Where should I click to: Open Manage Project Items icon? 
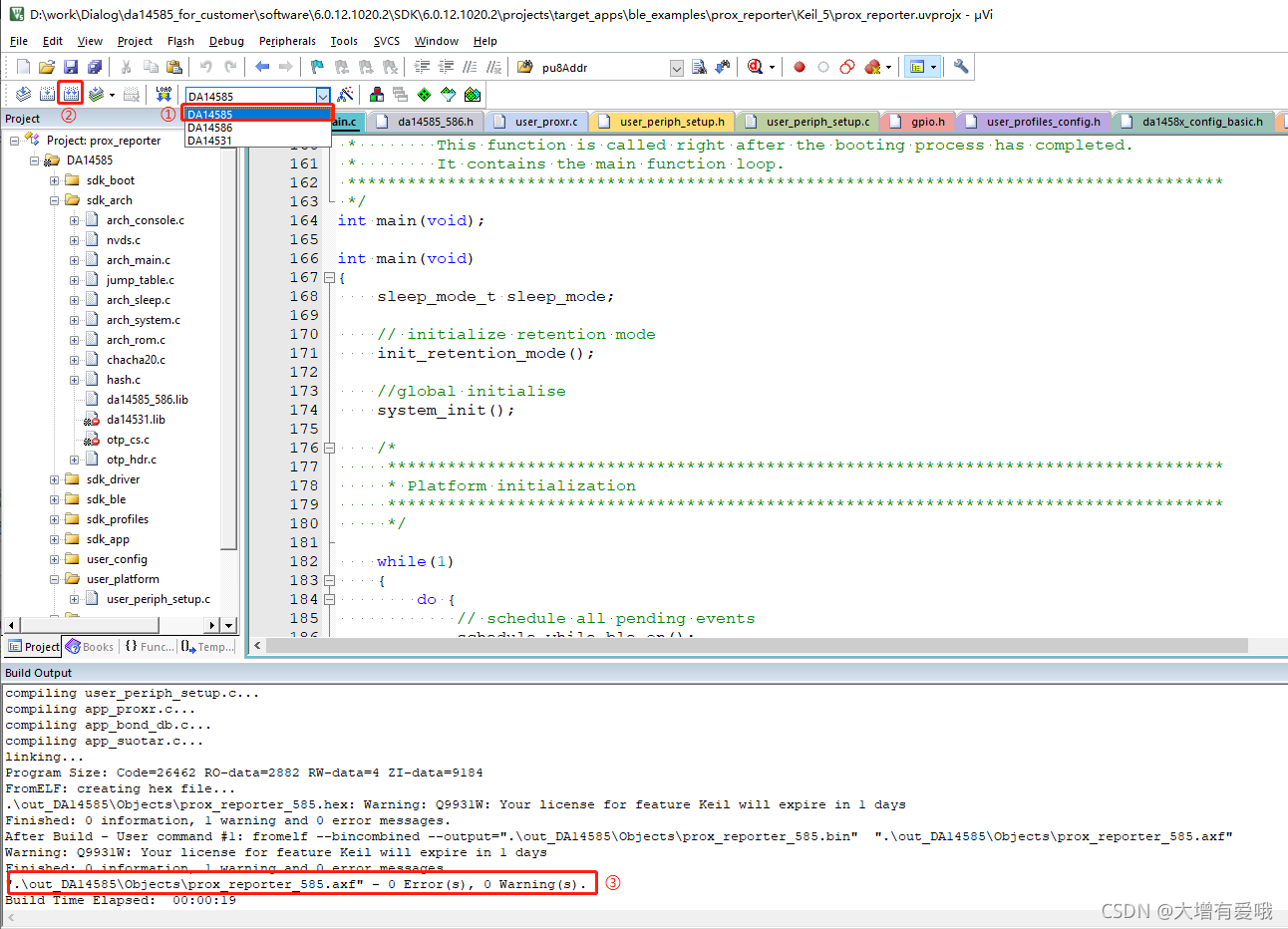coord(377,94)
